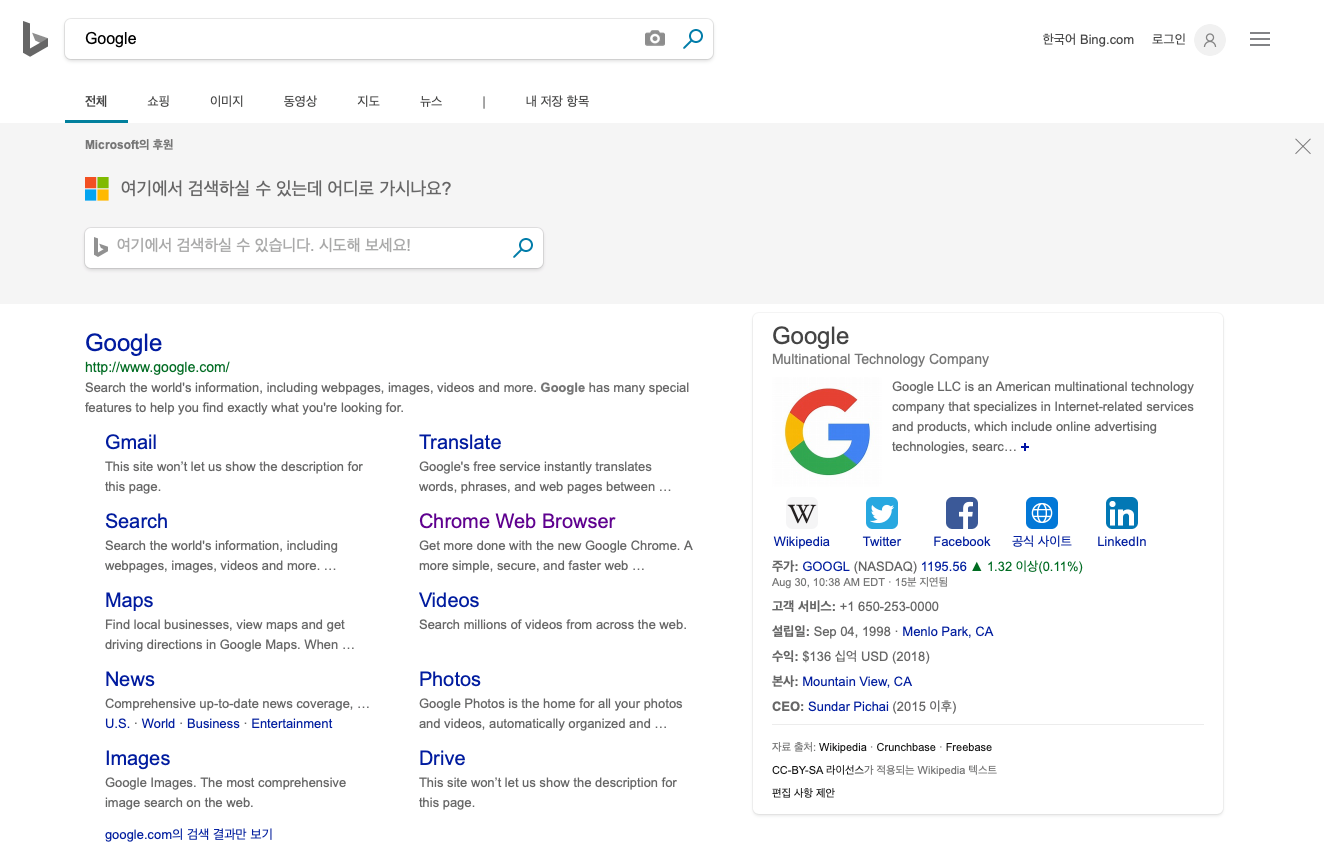Click the Freebase data source link
This screenshot has height=861, width=1324.
[x=969, y=747]
